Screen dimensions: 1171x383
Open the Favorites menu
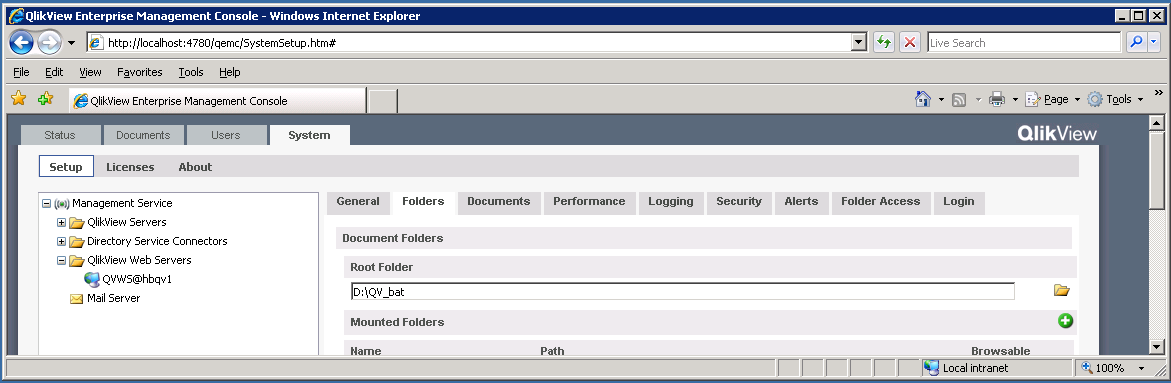[140, 72]
